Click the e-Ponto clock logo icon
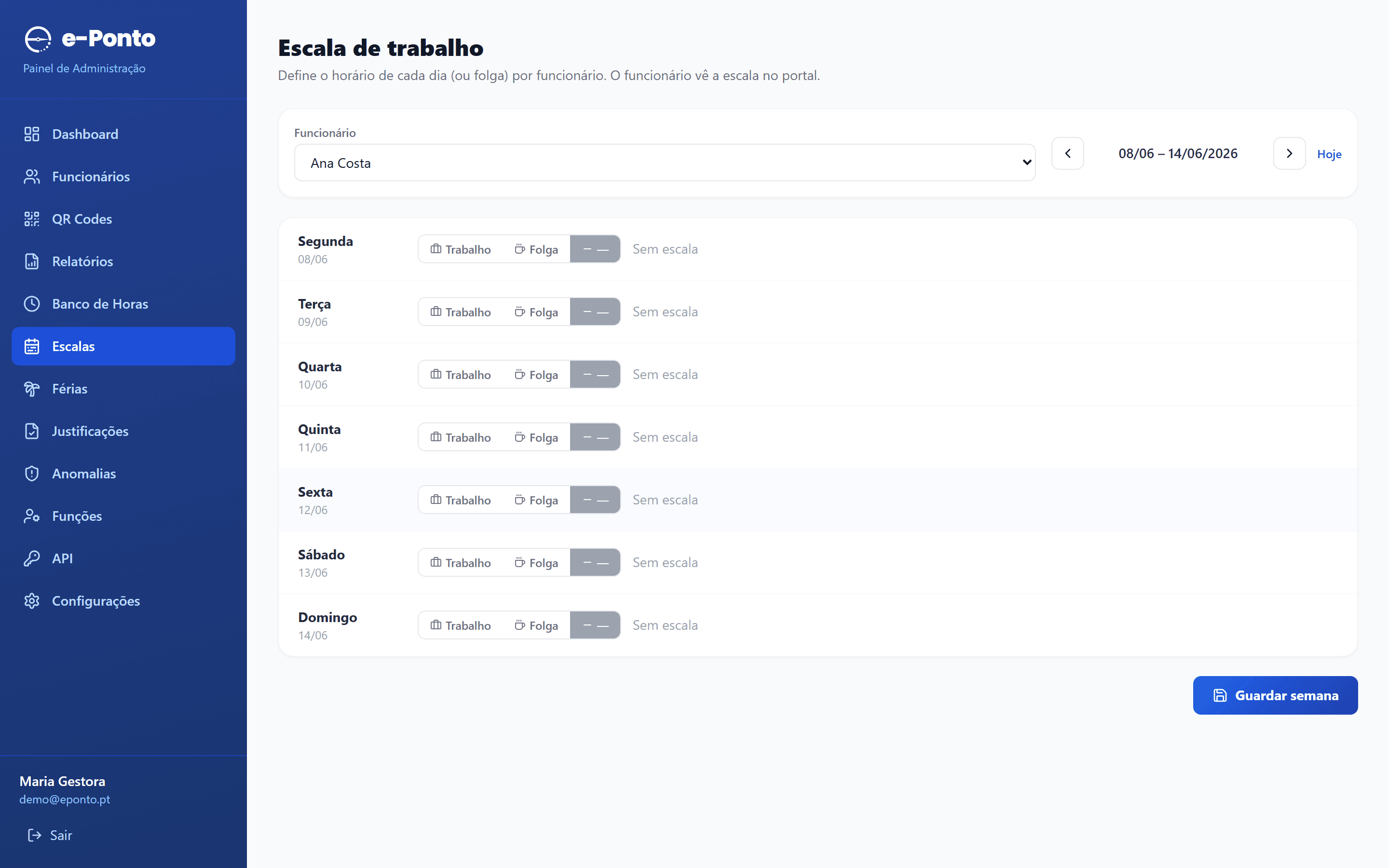The width and height of the screenshot is (1389, 868). (38, 39)
